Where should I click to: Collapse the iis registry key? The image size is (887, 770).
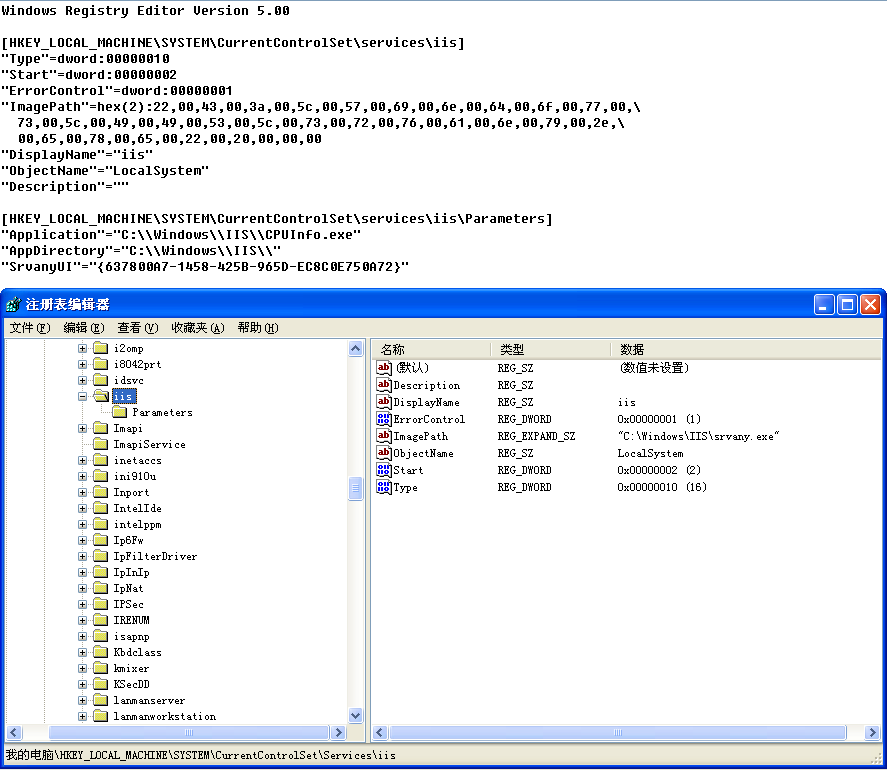pyautogui.click(x=83, y=396)
